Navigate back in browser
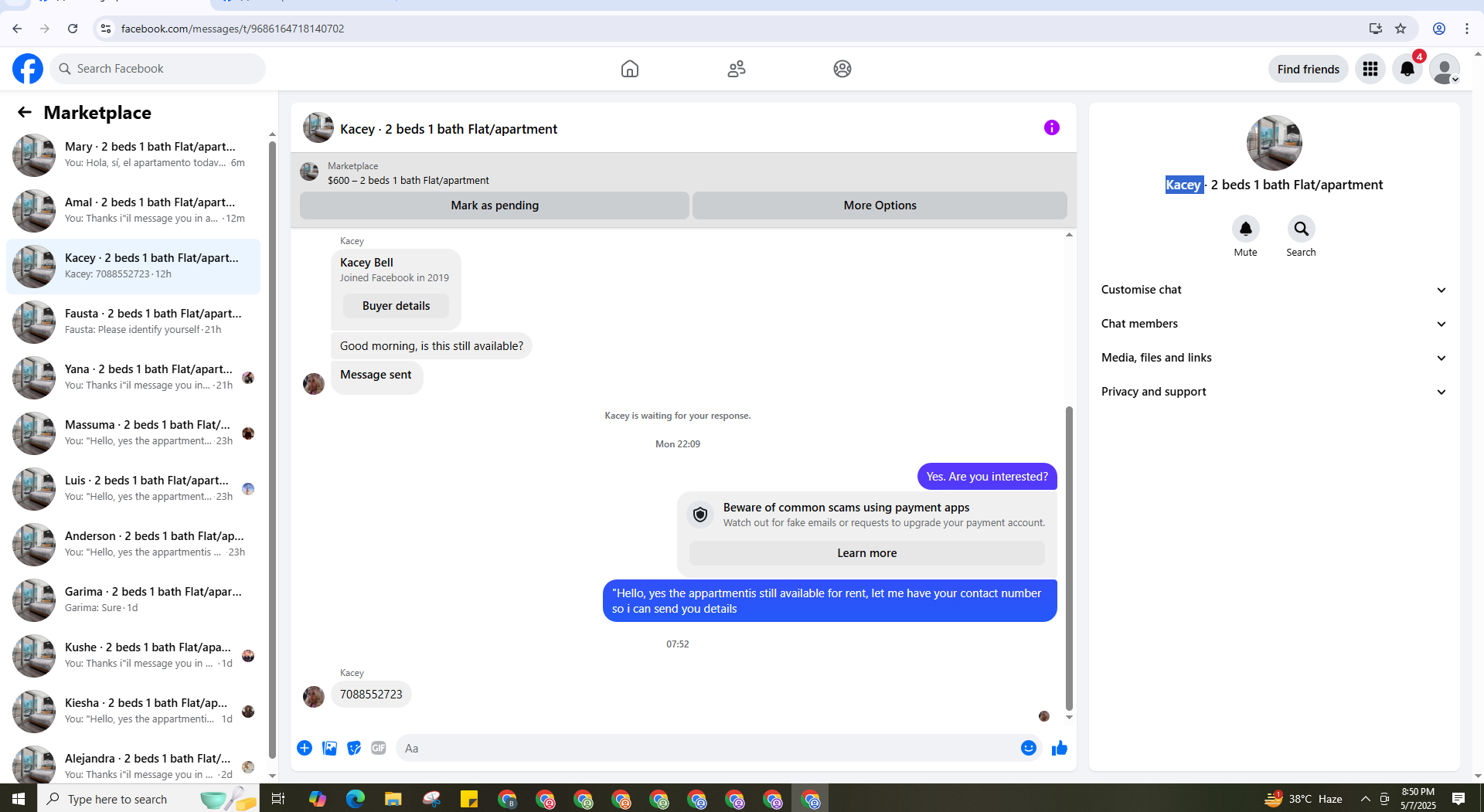 17,29
